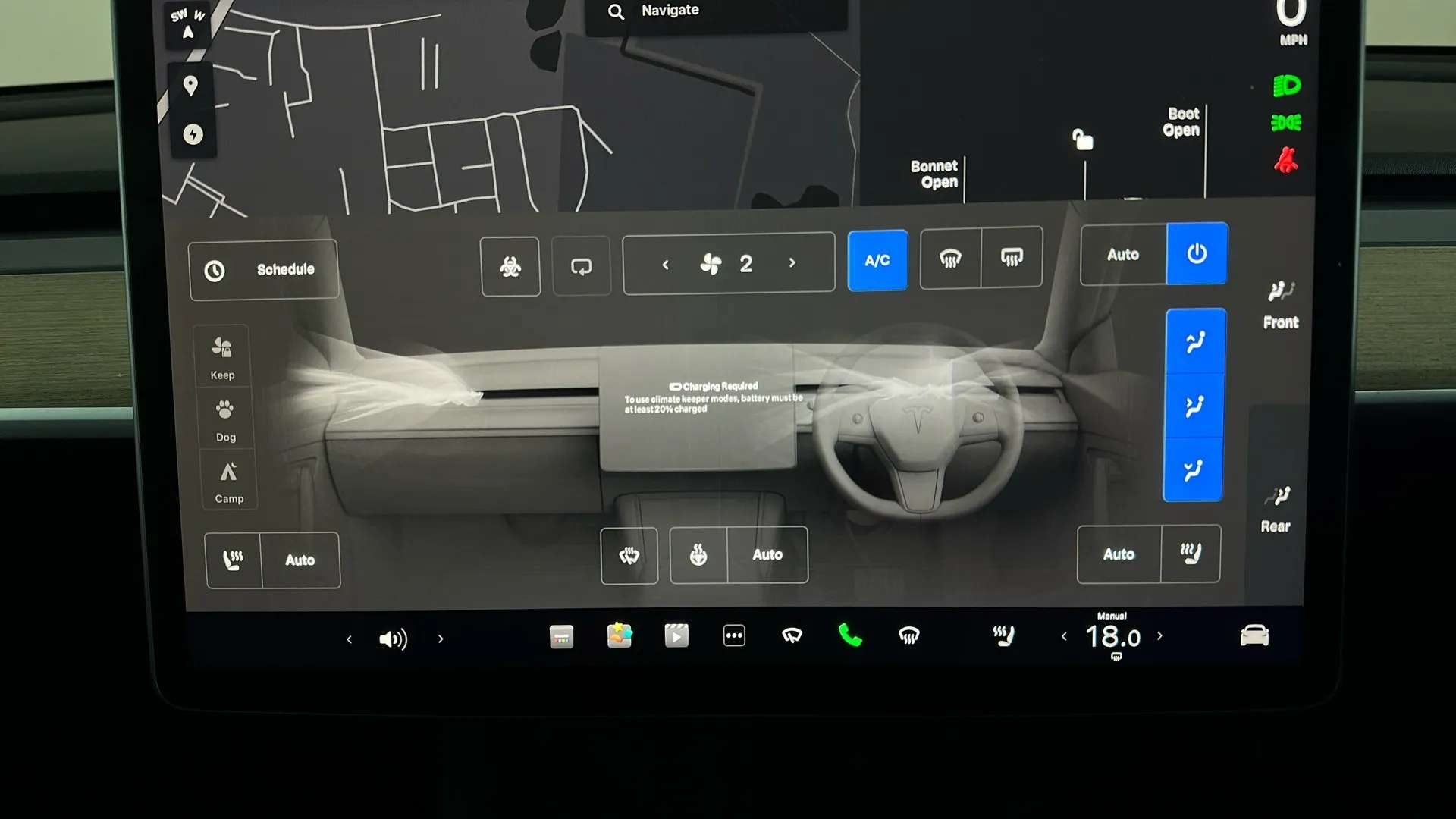
Task: Toggle foot-level airflow vent
Action: tap(1193, 469)
